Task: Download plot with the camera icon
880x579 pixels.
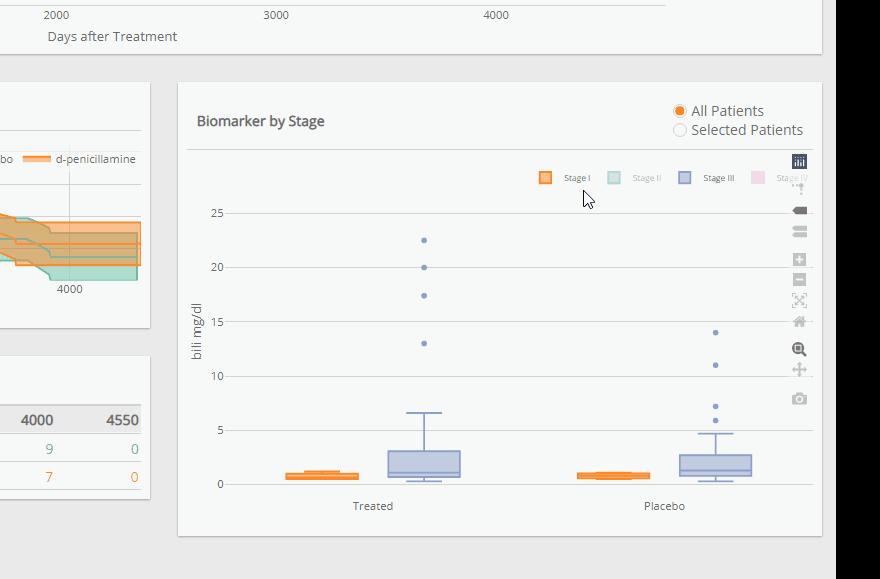Action: coord(799,399)
